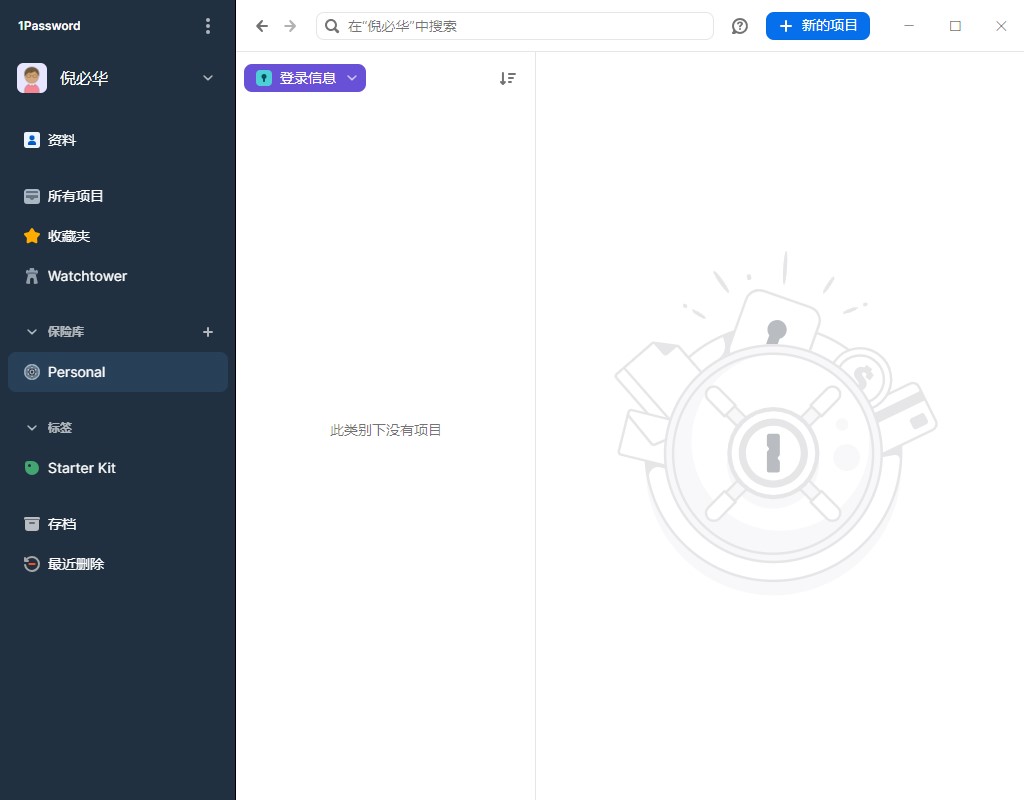Click the sort order icon
Viewport: 1024px width, 800px height.
pos(507,78)
